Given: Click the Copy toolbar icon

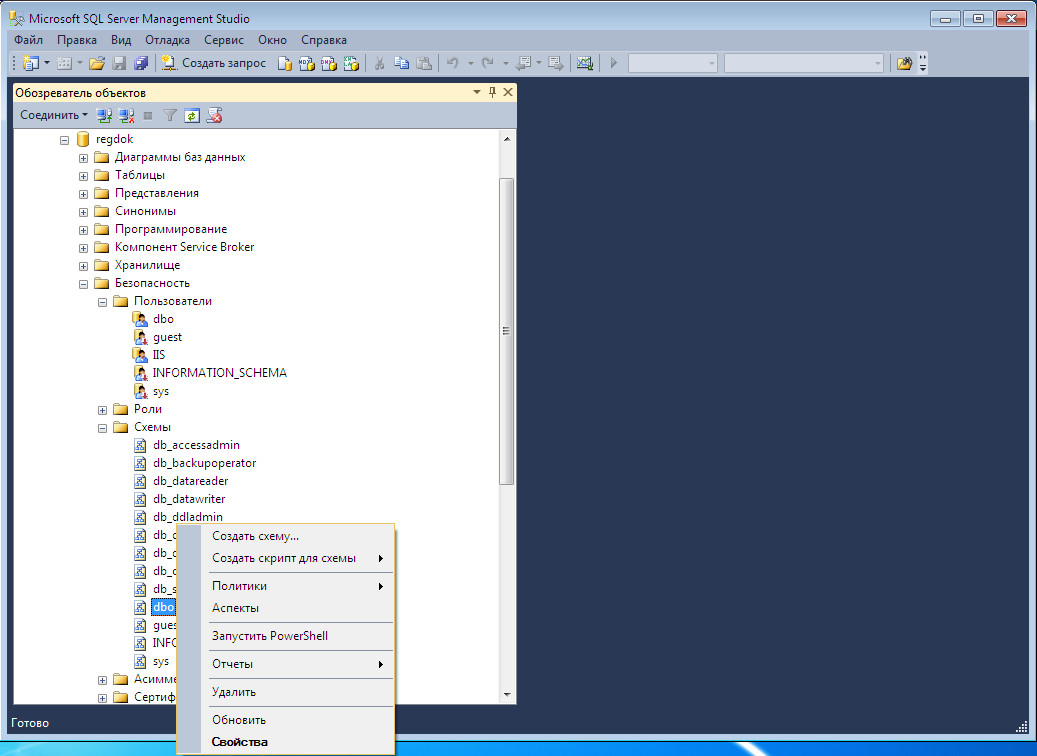Looking at the screenshot, I should point(401,63).
